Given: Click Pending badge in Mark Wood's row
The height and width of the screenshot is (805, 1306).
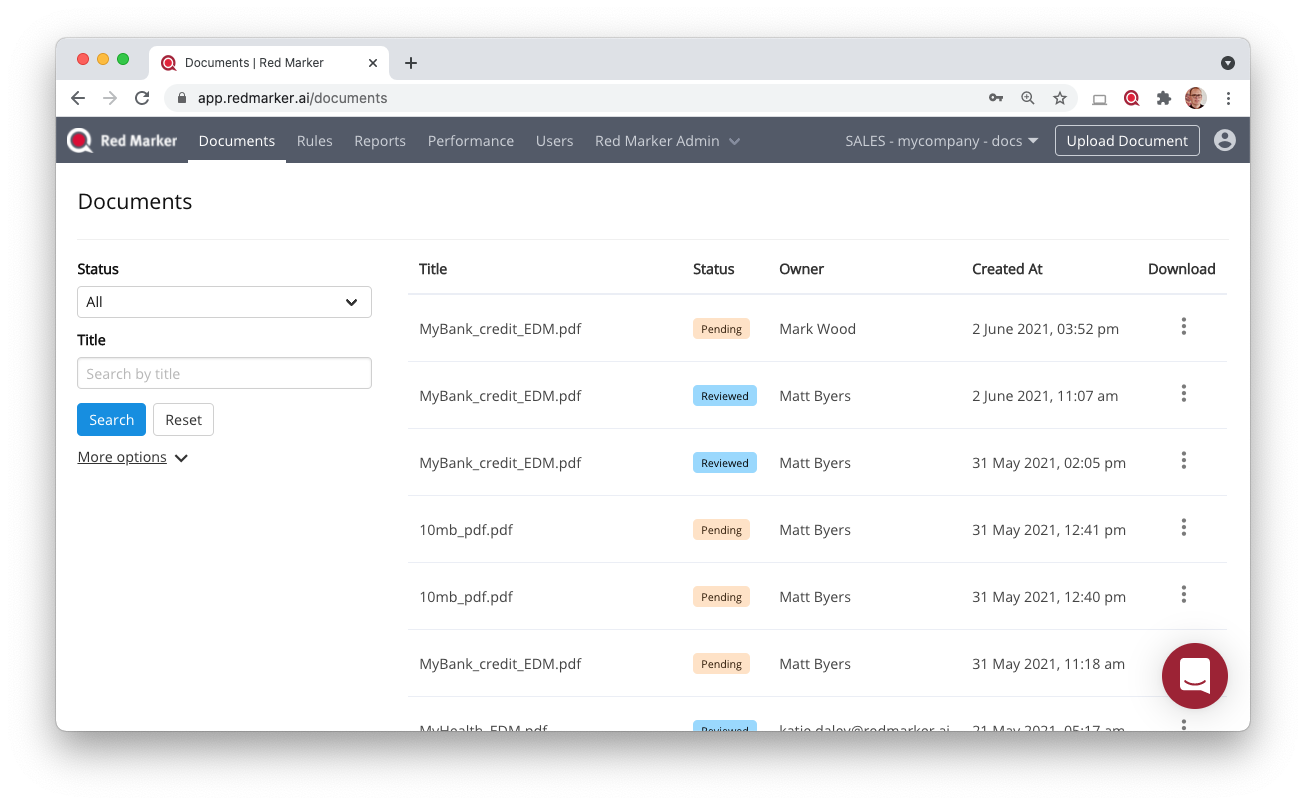Looking at the screenshot, I should [x=721, y=329].
